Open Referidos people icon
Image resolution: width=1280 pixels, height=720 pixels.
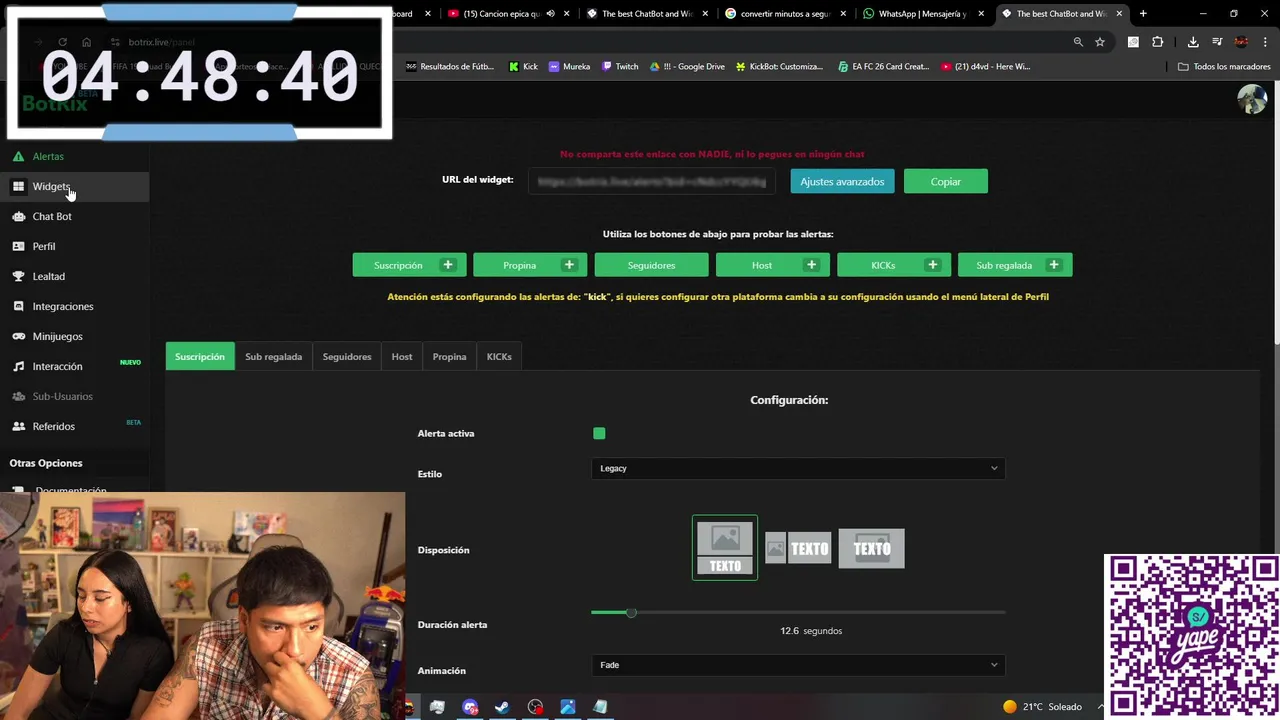click(18, 426)
